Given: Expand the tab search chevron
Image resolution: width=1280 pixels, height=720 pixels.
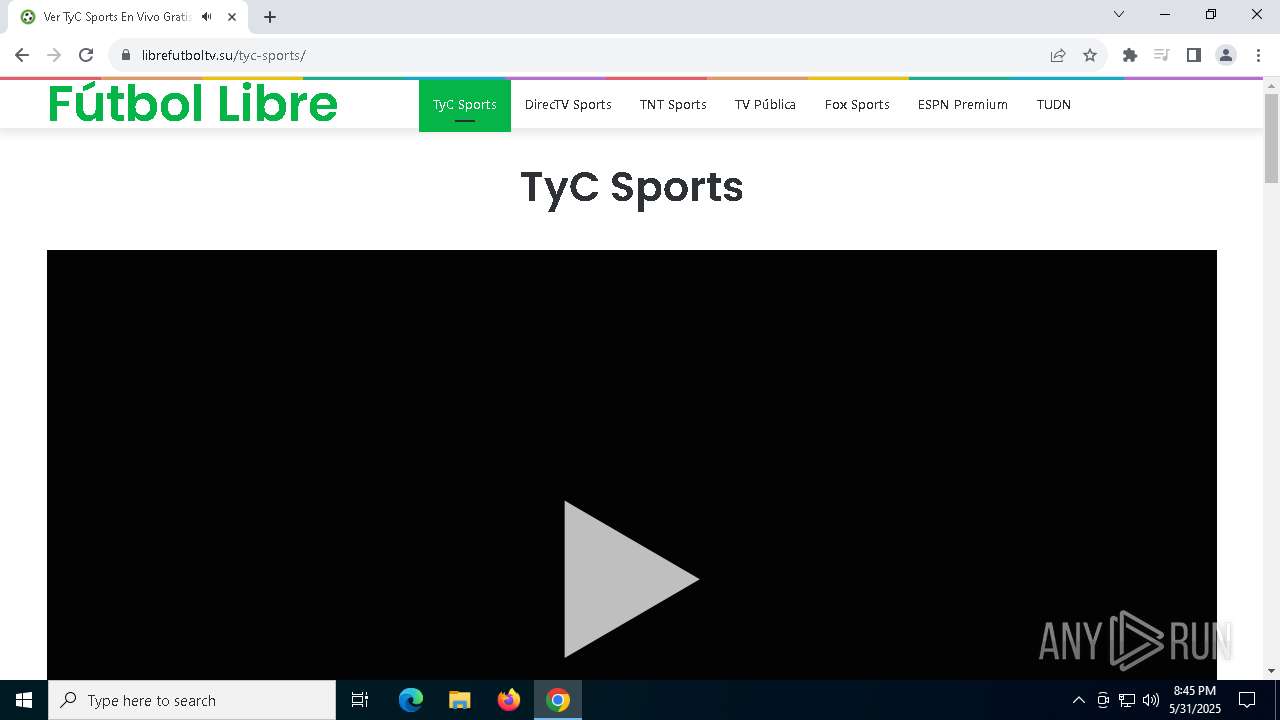Looking at the screenshot, I should pos(1119,14).
